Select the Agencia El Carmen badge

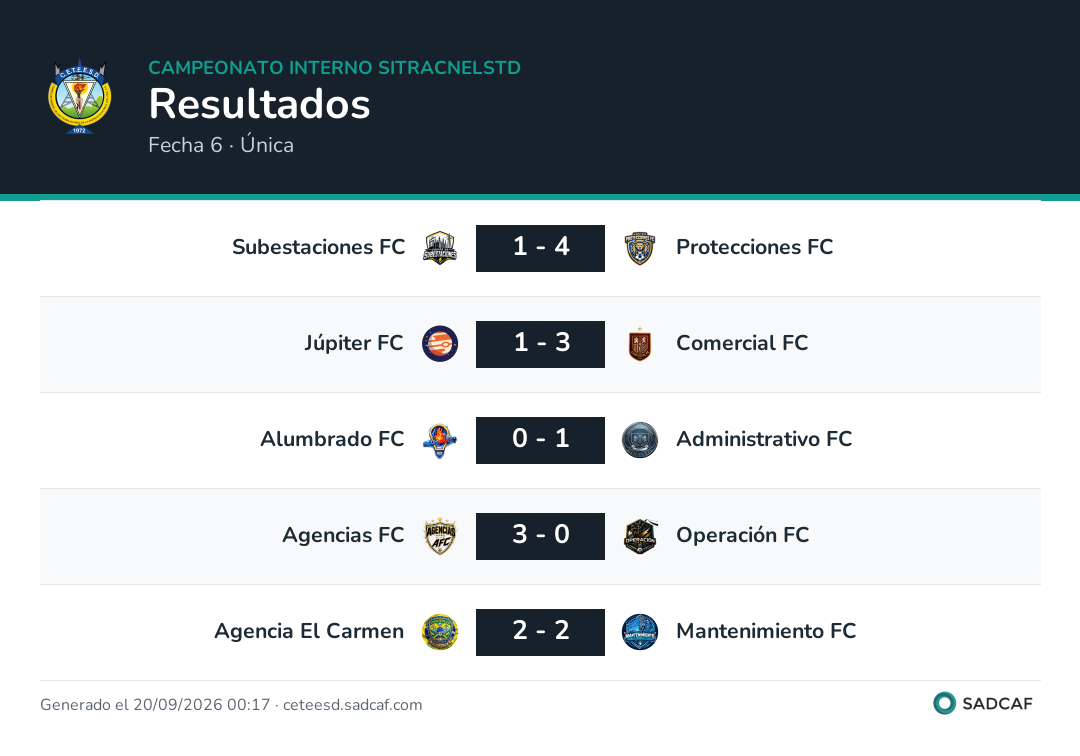coord(440,632)
